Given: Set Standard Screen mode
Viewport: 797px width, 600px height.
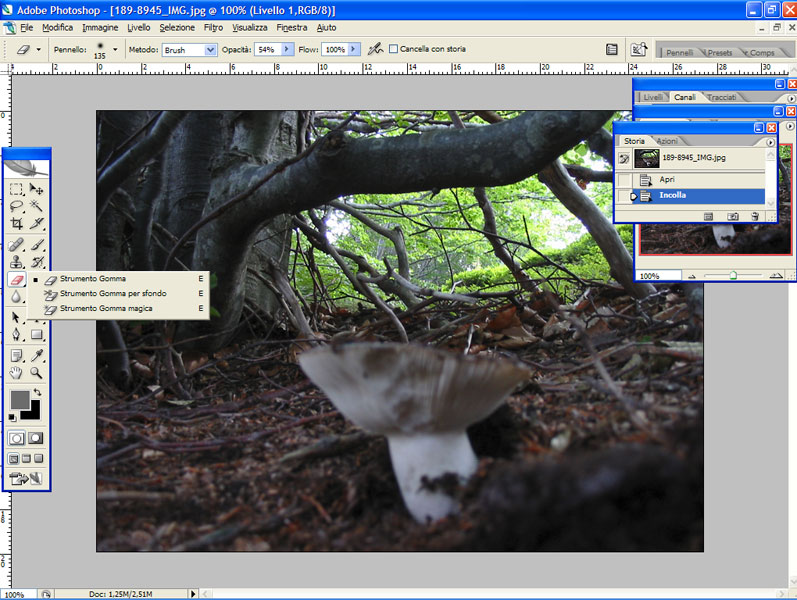Looking at the screenshot, I should [14, 459].
